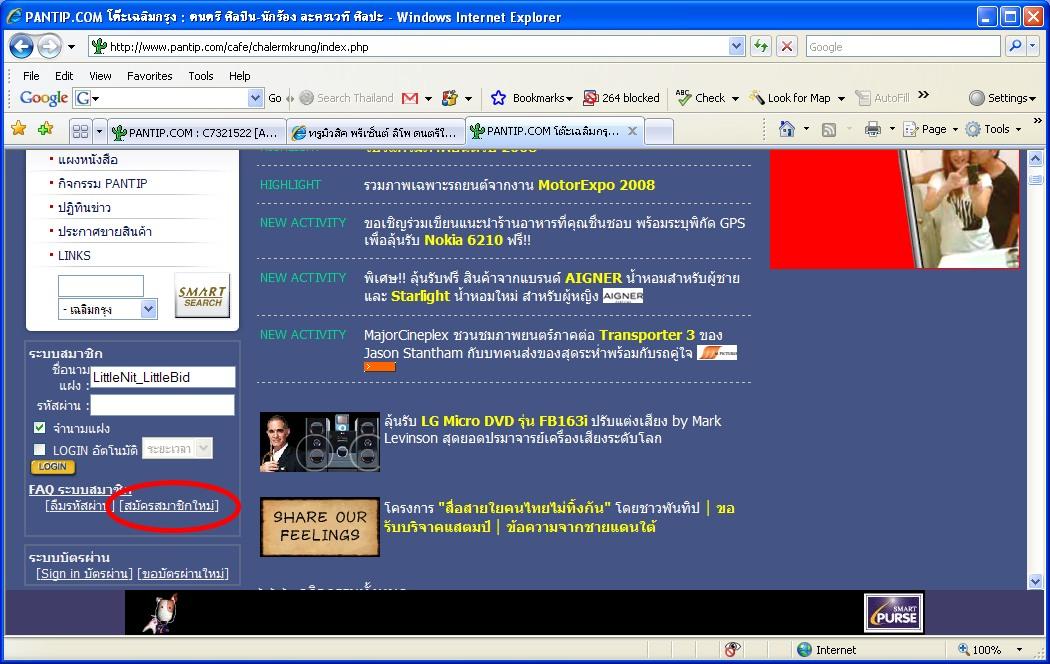Image resolution: width=1050 pixels, height=664 pixels.
Task: Go back with the Back arrow button
Action: pyautogui.click(x=21, y=46)
